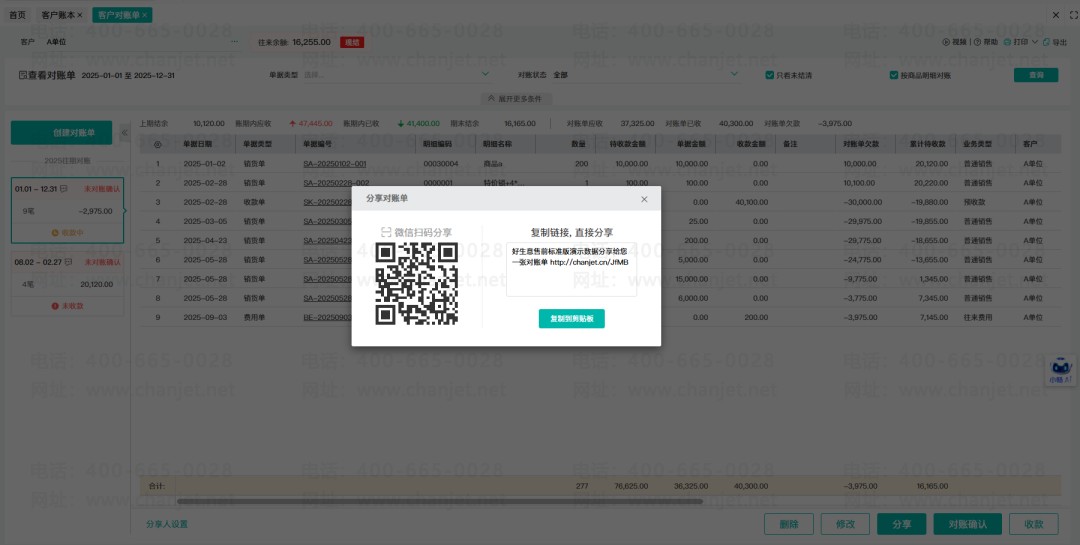Uncheck the 按商品明细对账 checkbox

click(894, 75)
